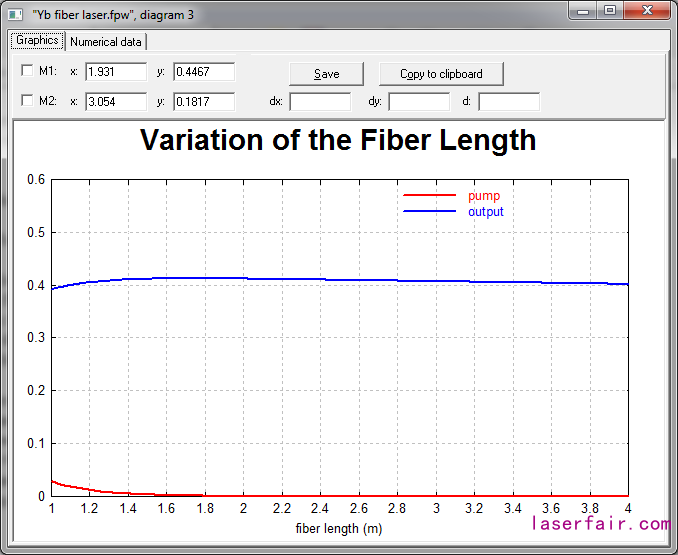Click the application icon in title bar
This screenshot has width=678, height=555.
click(x=15, y=14)
